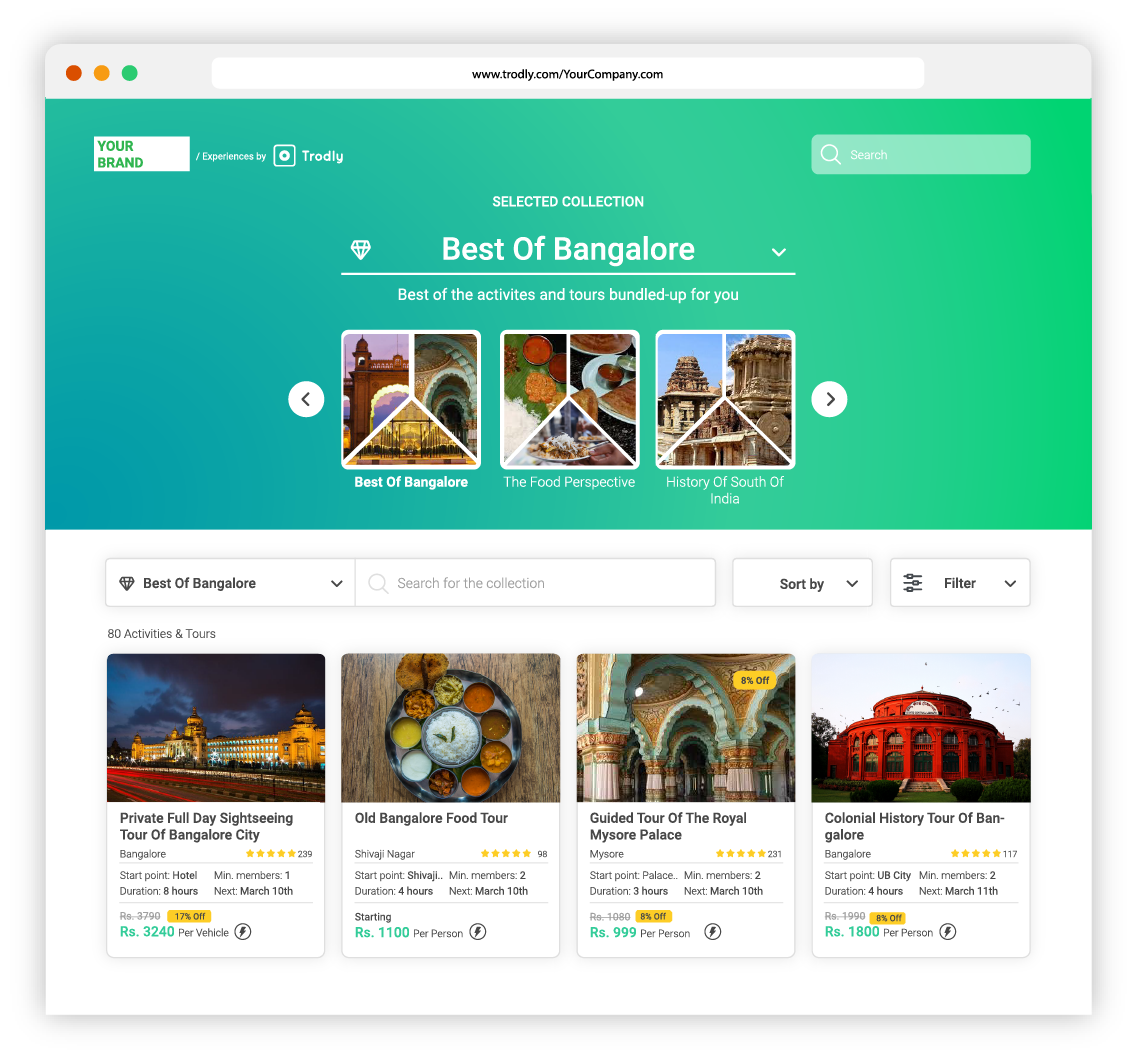Click instant booking bolt icon on Colonial History card
The height and width of the screenshot is (1058, 1135).
947,932
